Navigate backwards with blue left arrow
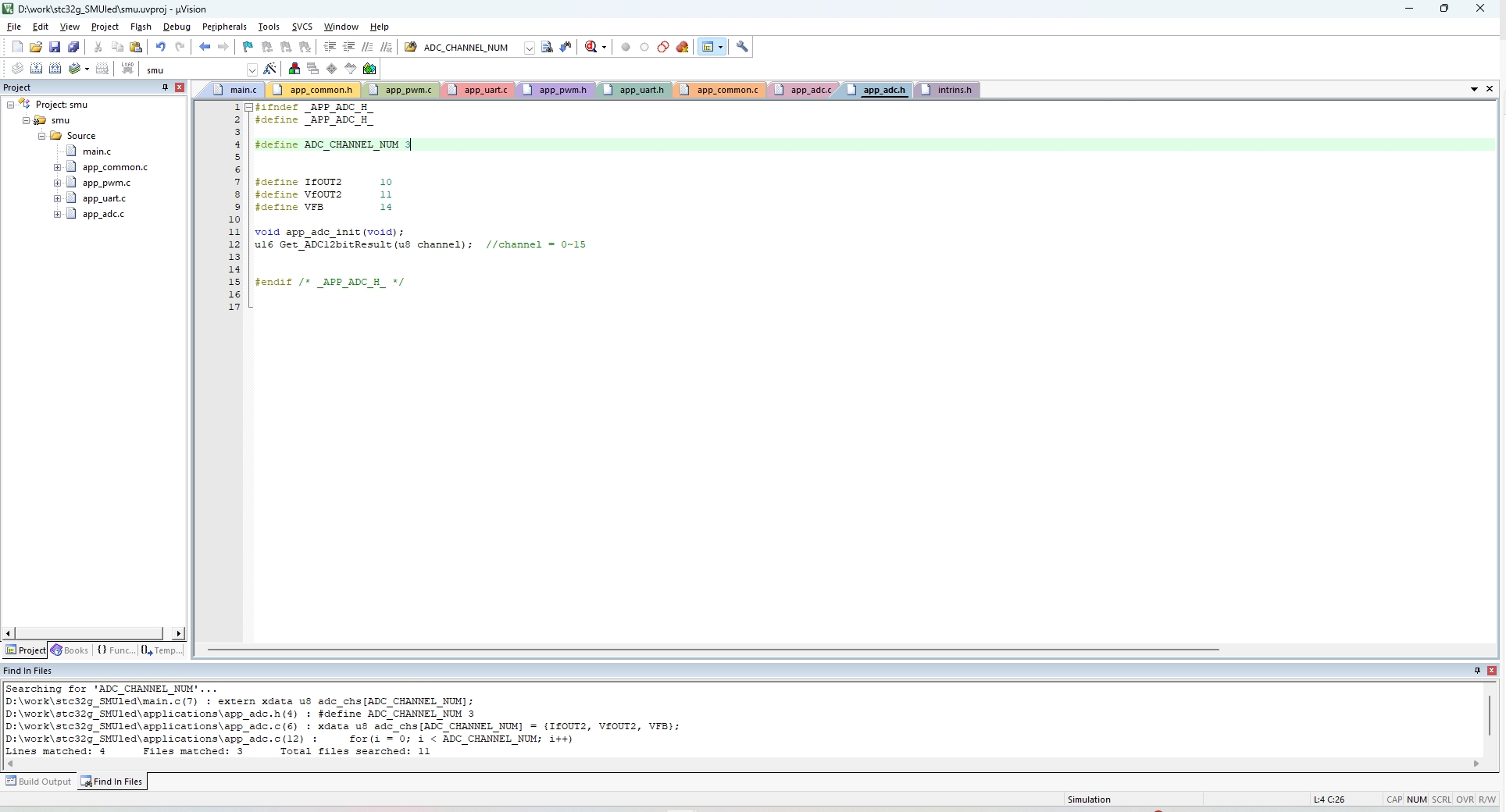 tap(205, 47)
